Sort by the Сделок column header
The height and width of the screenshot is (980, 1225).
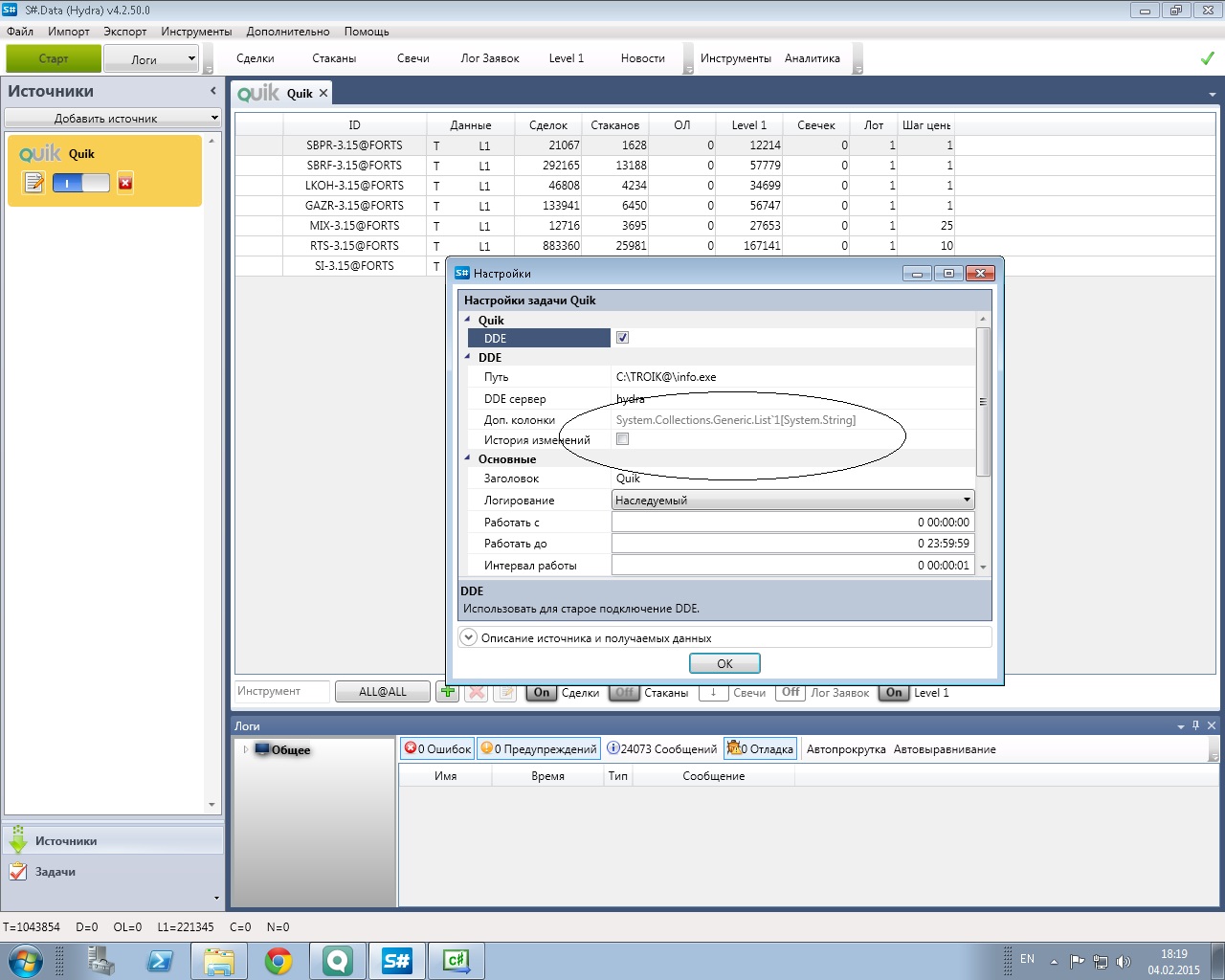(547, 125)
